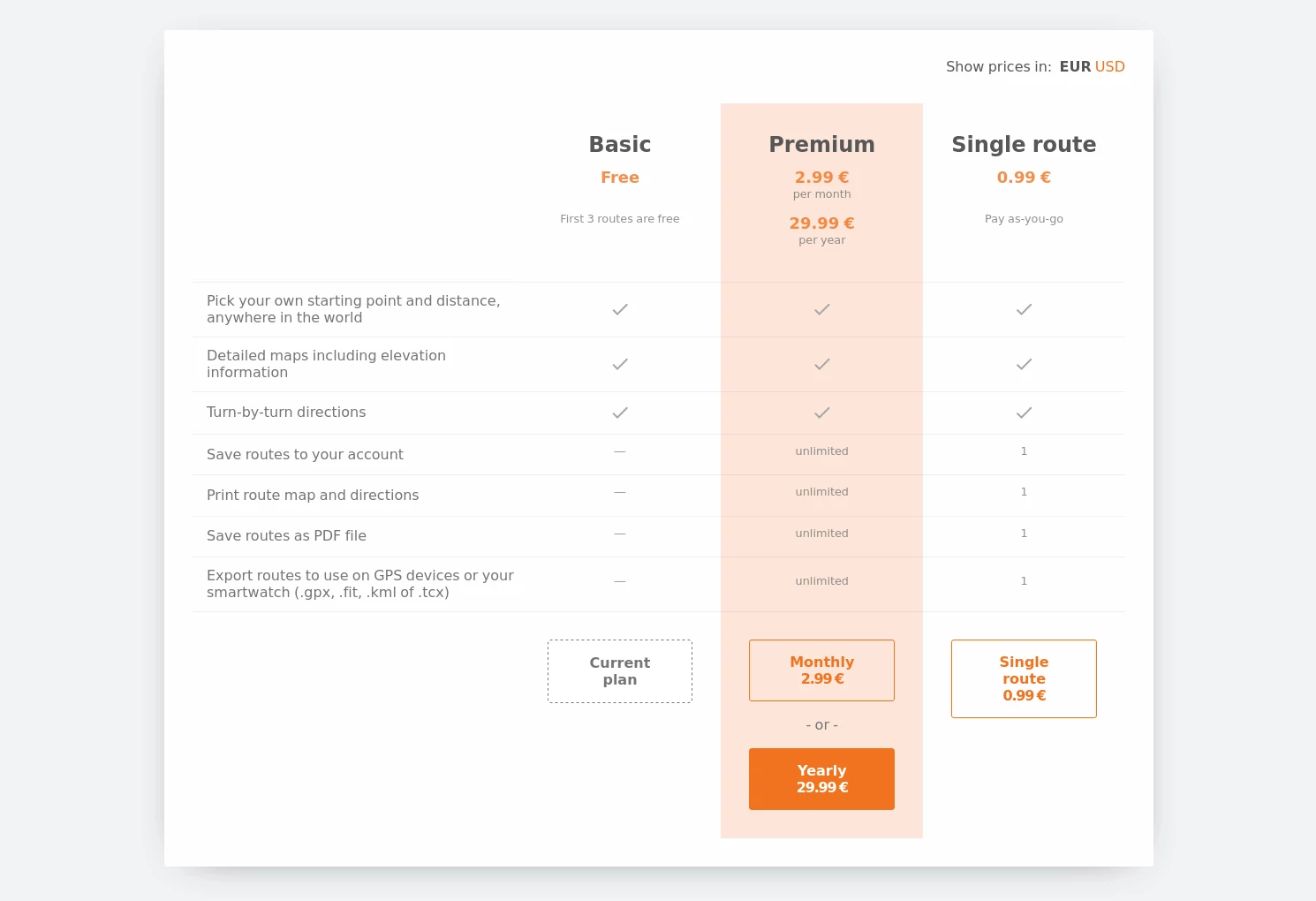
Task: Click Basic dash for Export routes row
Action: tap(620, 581)
